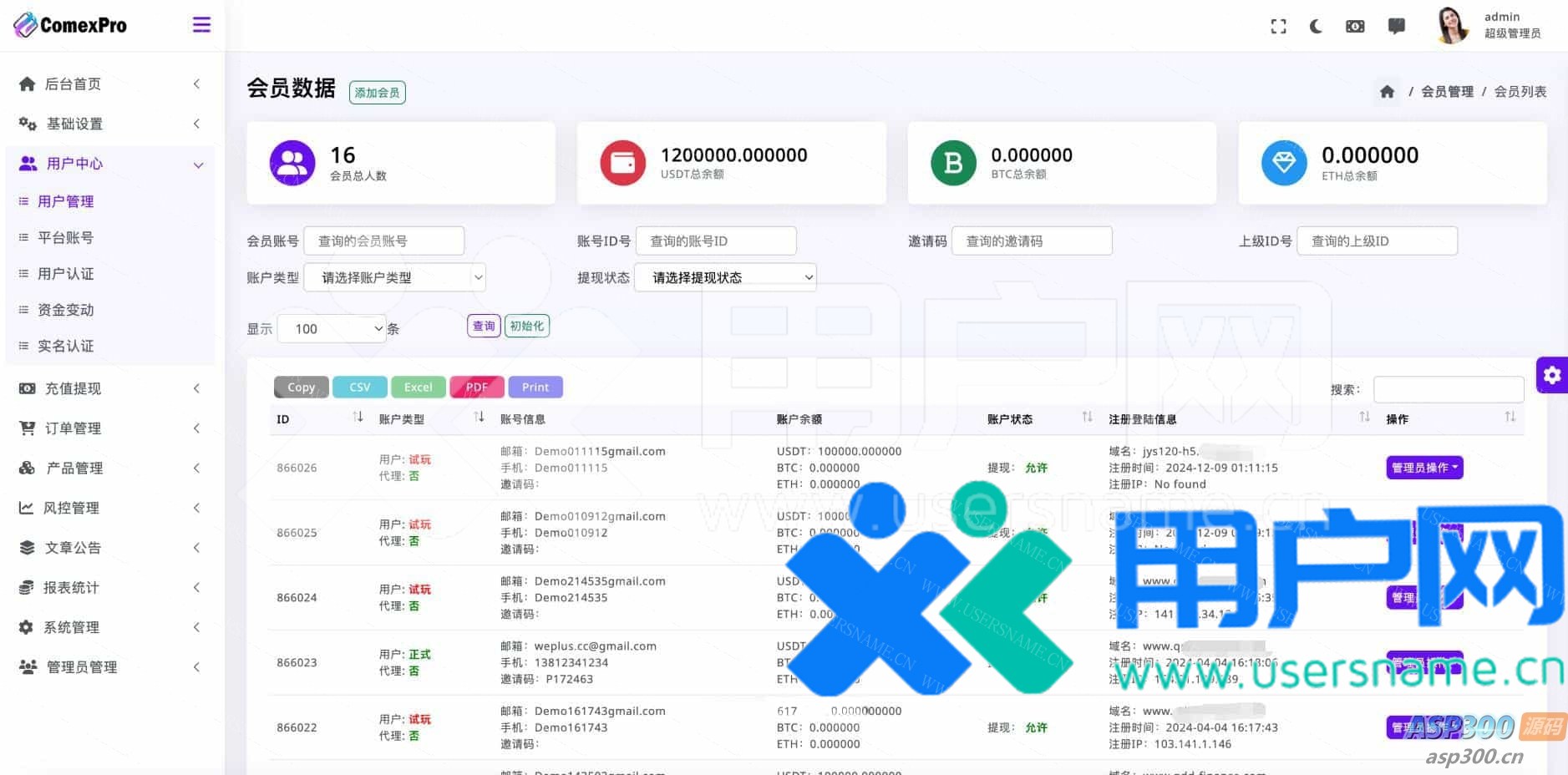Toggle dark mode moon icon
The height and width of the screenshot is (775, 1568).
(1316, 27)
